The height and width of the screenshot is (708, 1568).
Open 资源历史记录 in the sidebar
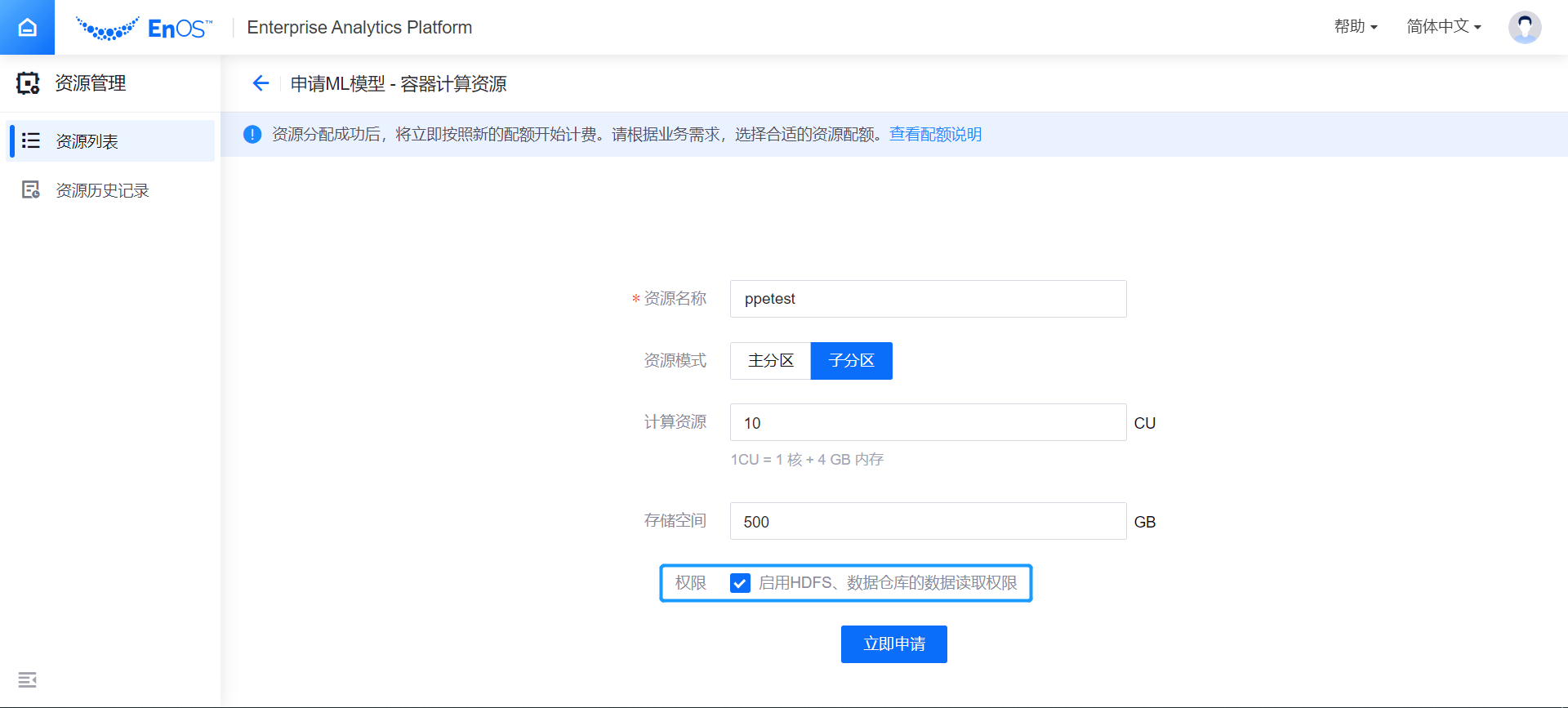coord(111,190)
